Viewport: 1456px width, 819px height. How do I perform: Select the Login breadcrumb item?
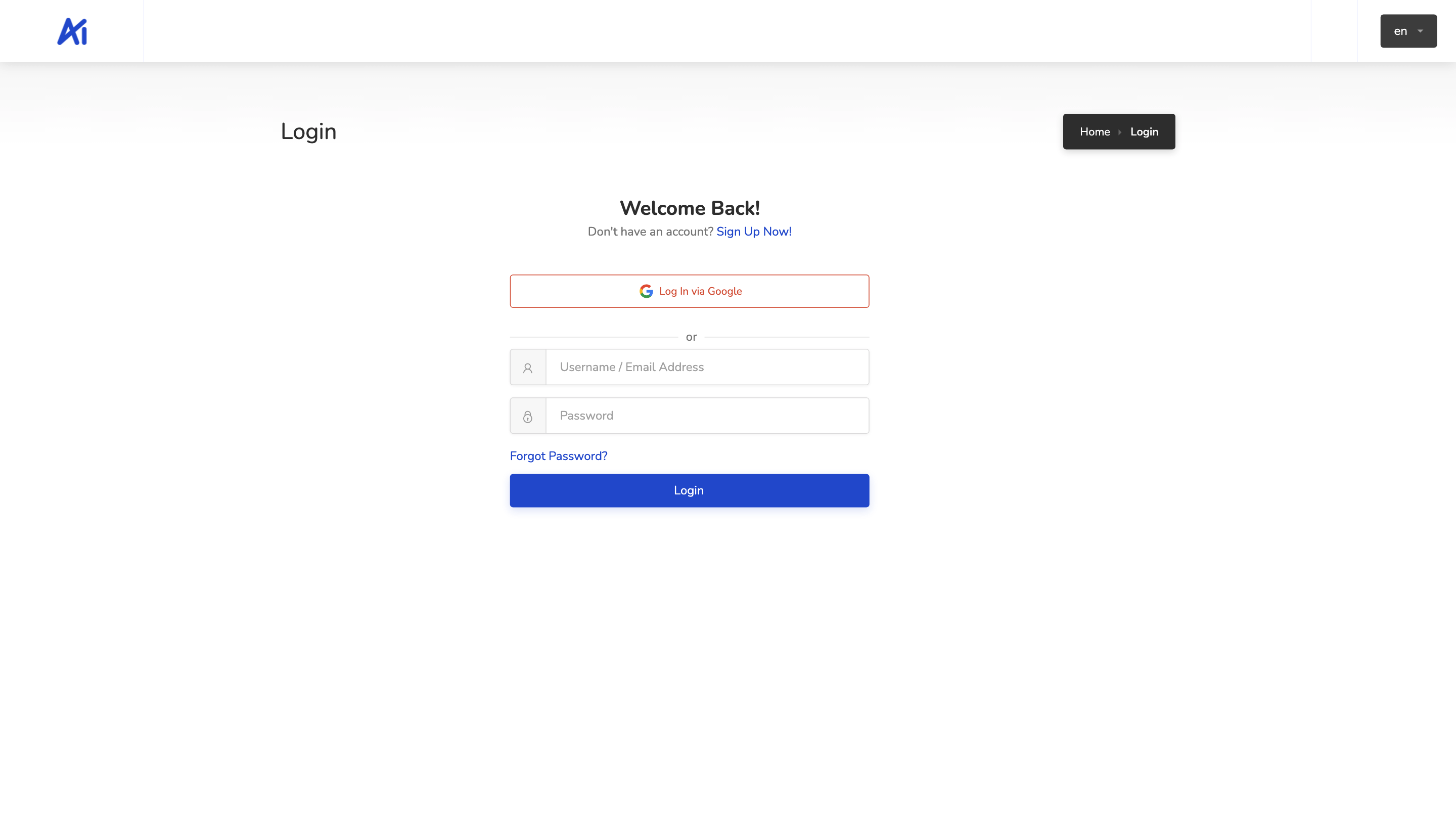click(1144, 131)
